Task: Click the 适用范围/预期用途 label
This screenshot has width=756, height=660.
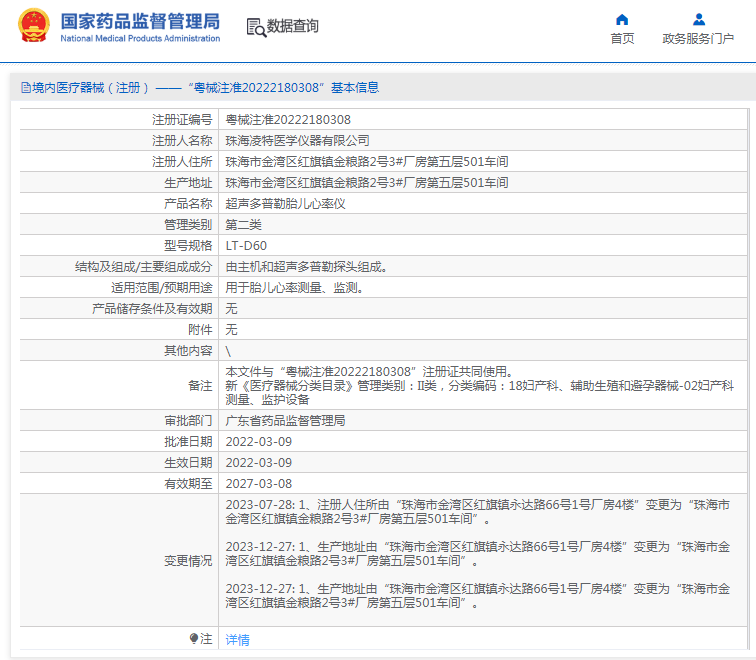Action: [x=162, y=288]
